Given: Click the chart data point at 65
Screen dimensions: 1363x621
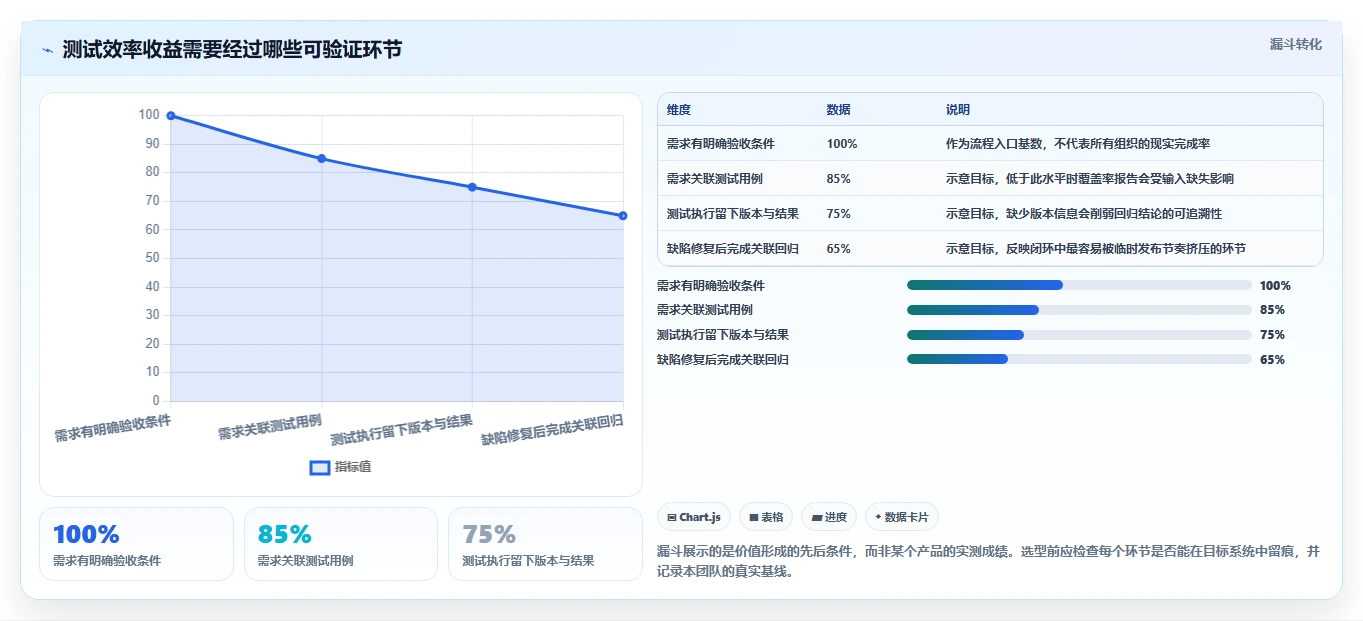Looking at the screenshot, I should (x=623, y=216).
